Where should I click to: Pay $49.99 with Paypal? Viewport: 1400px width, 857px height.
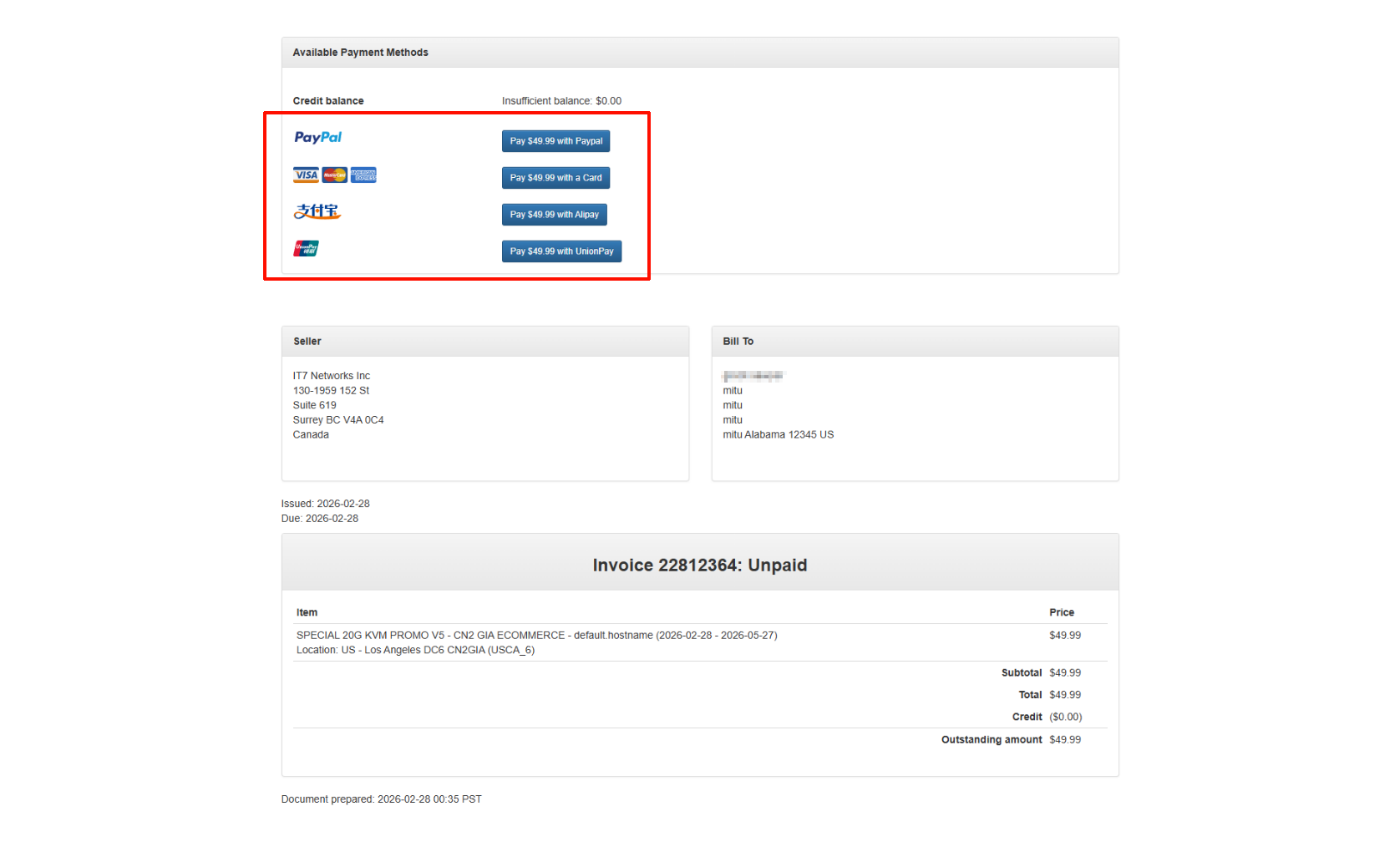[555, 141]
